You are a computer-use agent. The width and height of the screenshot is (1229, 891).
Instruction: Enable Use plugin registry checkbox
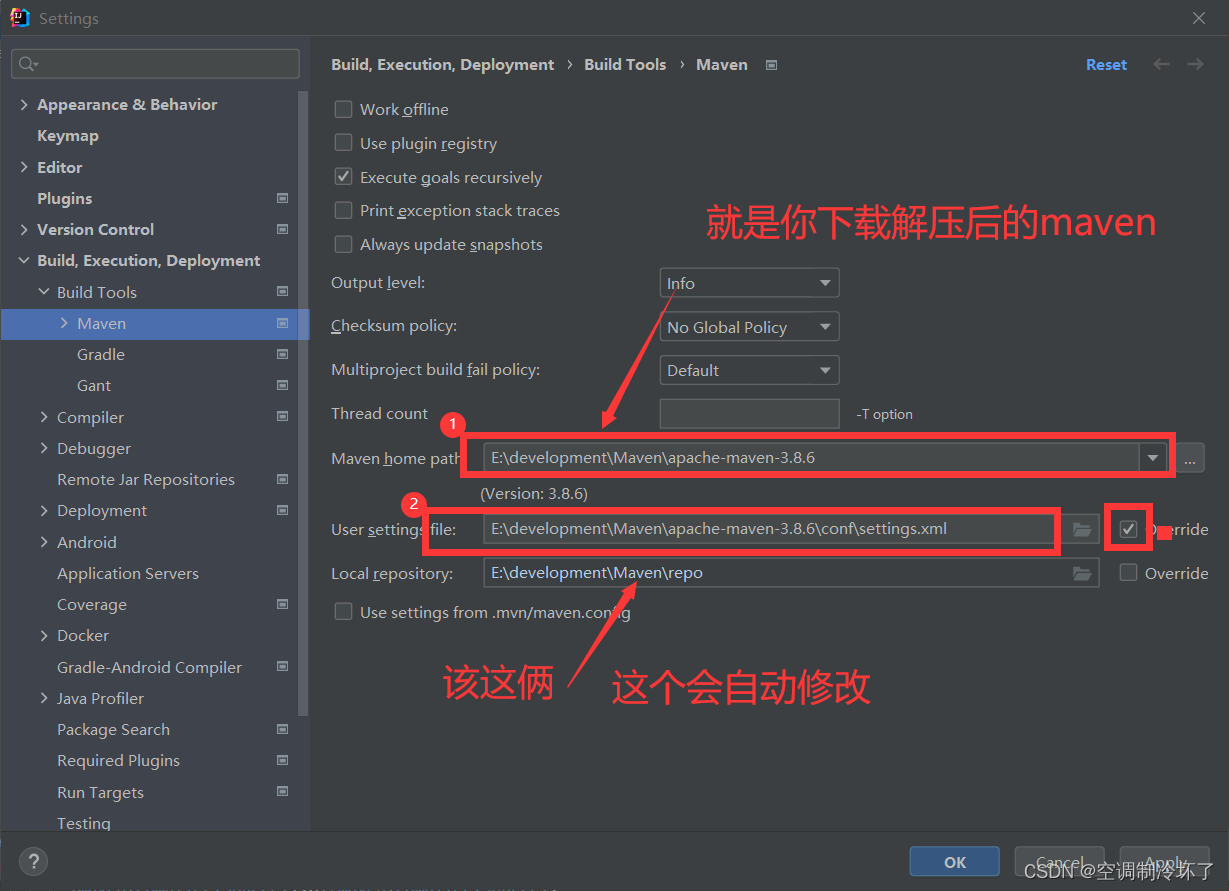point(343,143)
